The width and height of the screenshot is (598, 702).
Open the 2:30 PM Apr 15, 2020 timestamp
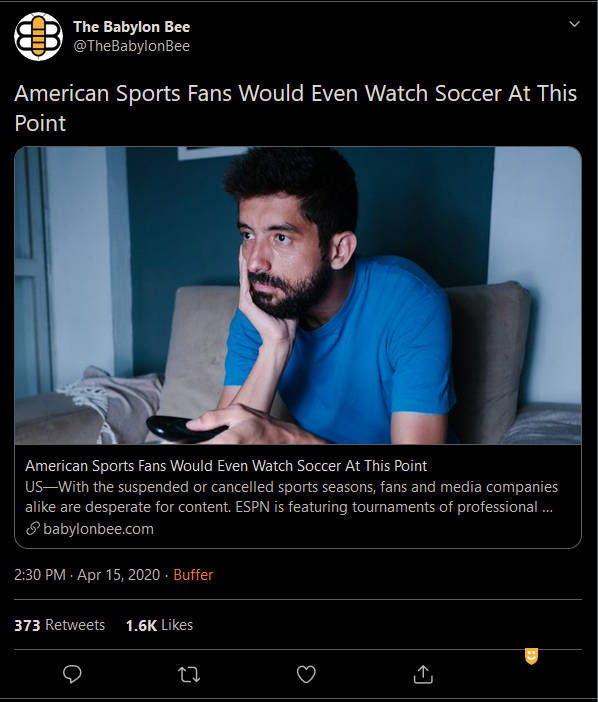point(87,574)
